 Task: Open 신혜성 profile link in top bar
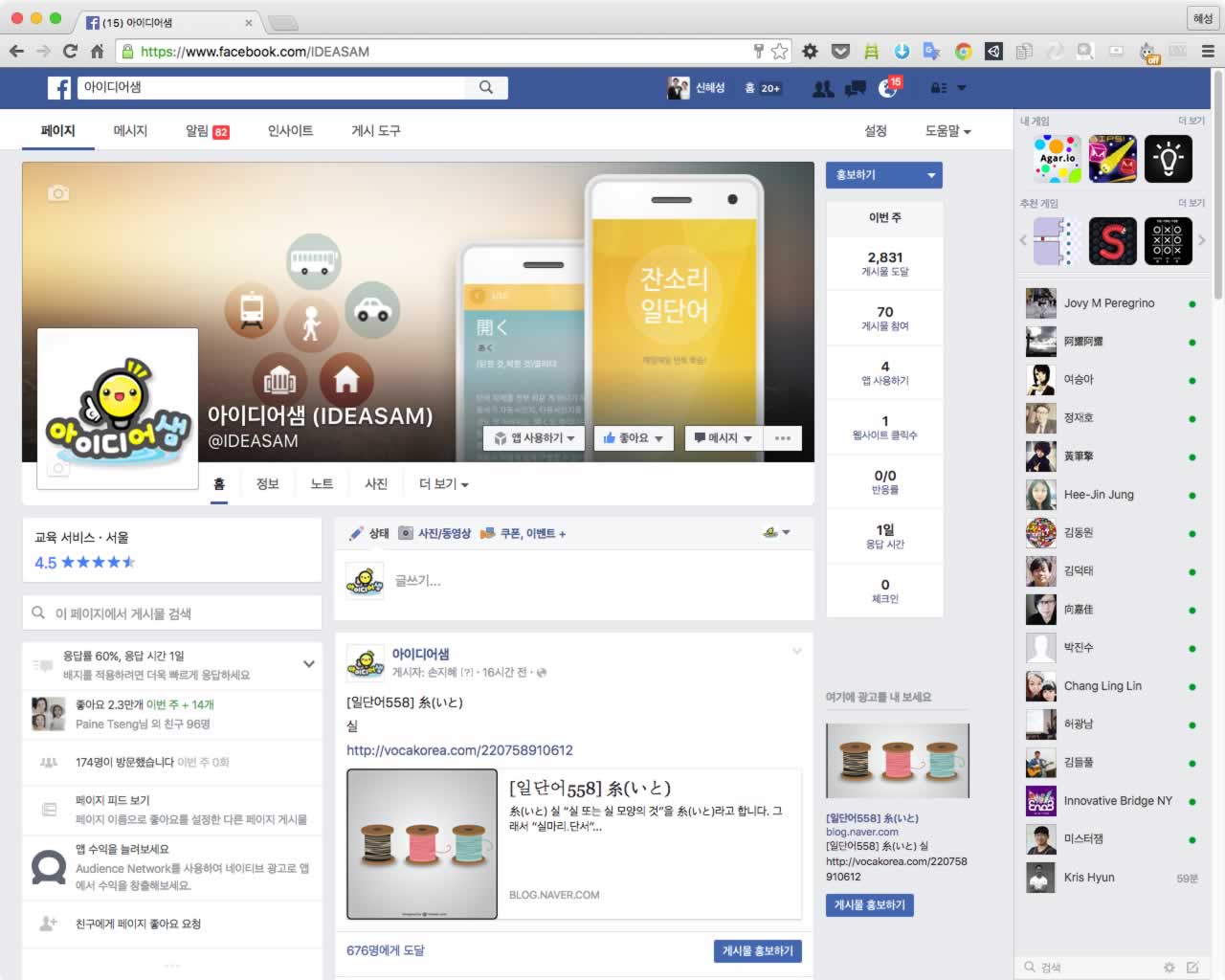697,88
